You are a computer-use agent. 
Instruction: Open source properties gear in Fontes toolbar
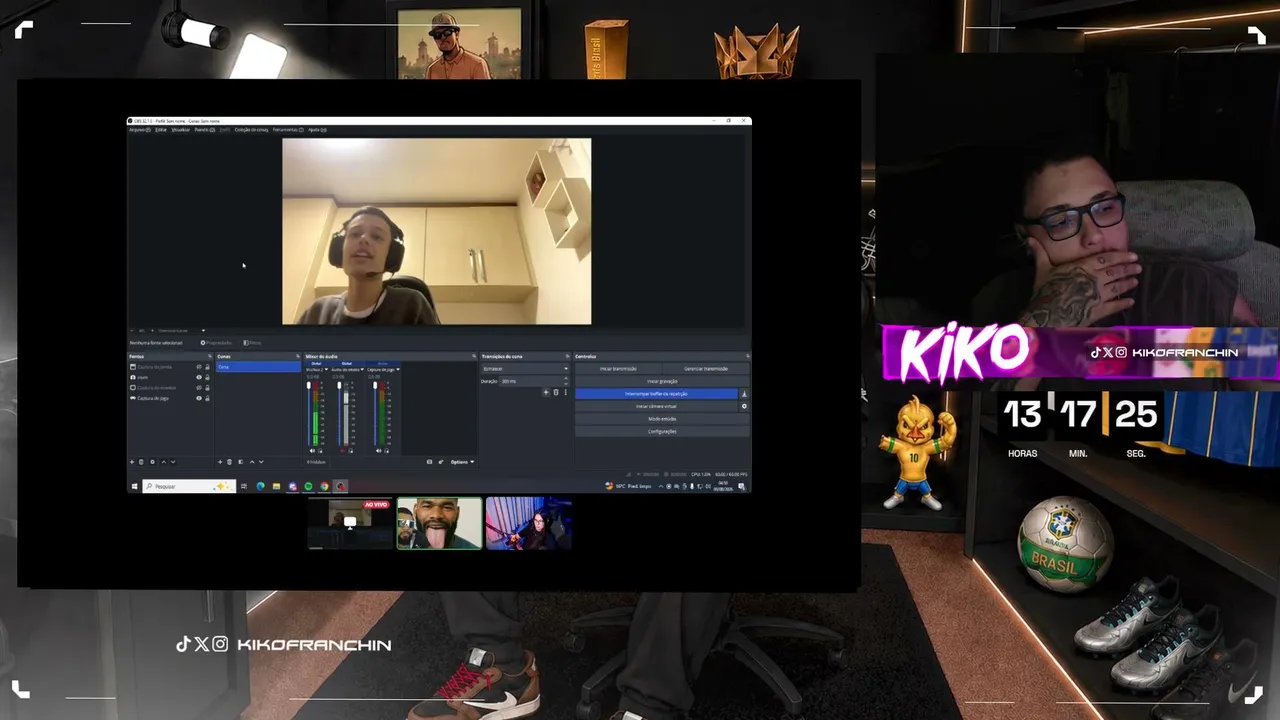tap(152, 462)
